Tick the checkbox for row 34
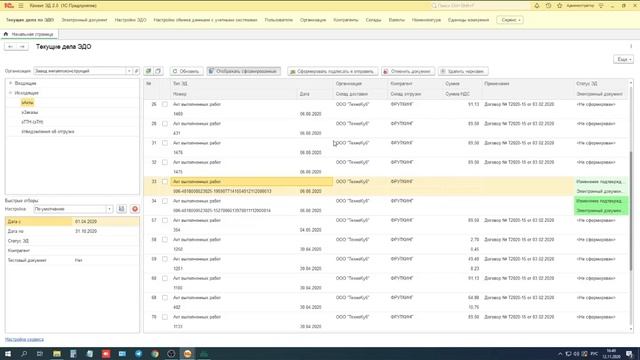Image resolution: width=640 pixels, height=360 pixels. 165,201
